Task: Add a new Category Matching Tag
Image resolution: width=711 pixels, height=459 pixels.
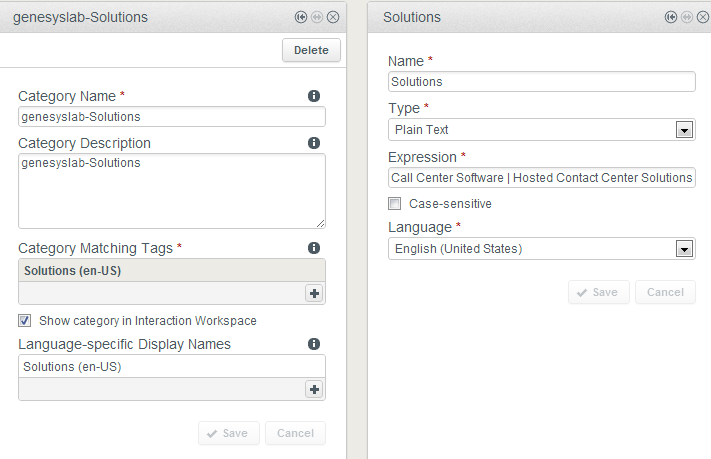Action: 315,293
